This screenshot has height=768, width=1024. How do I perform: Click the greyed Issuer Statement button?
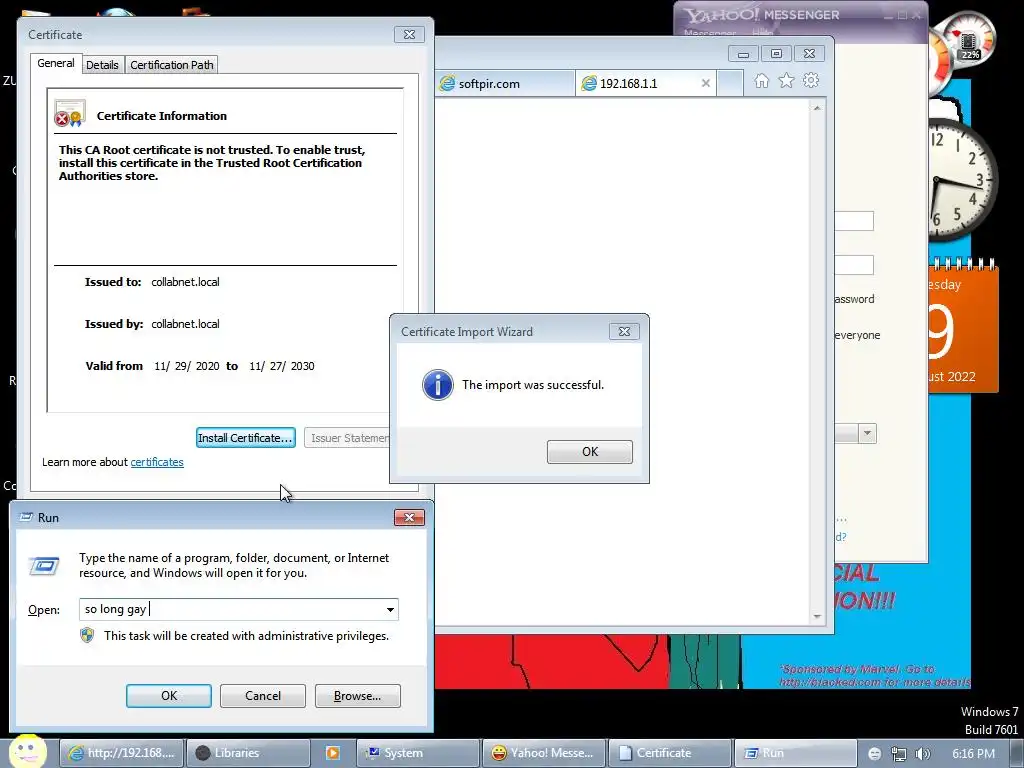(347, 438)
